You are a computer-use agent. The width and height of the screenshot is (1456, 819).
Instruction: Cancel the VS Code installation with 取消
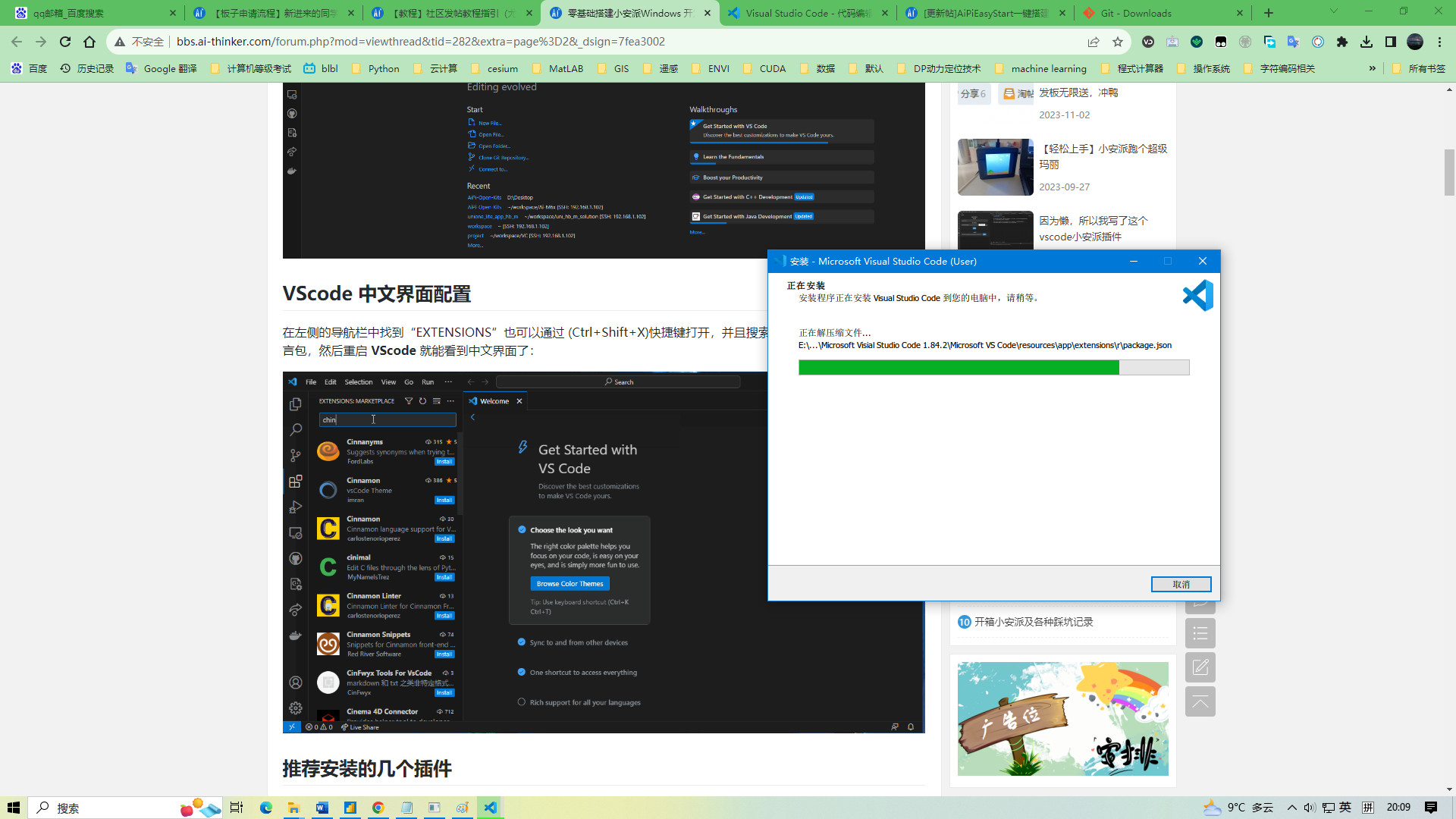(1181, 584)
